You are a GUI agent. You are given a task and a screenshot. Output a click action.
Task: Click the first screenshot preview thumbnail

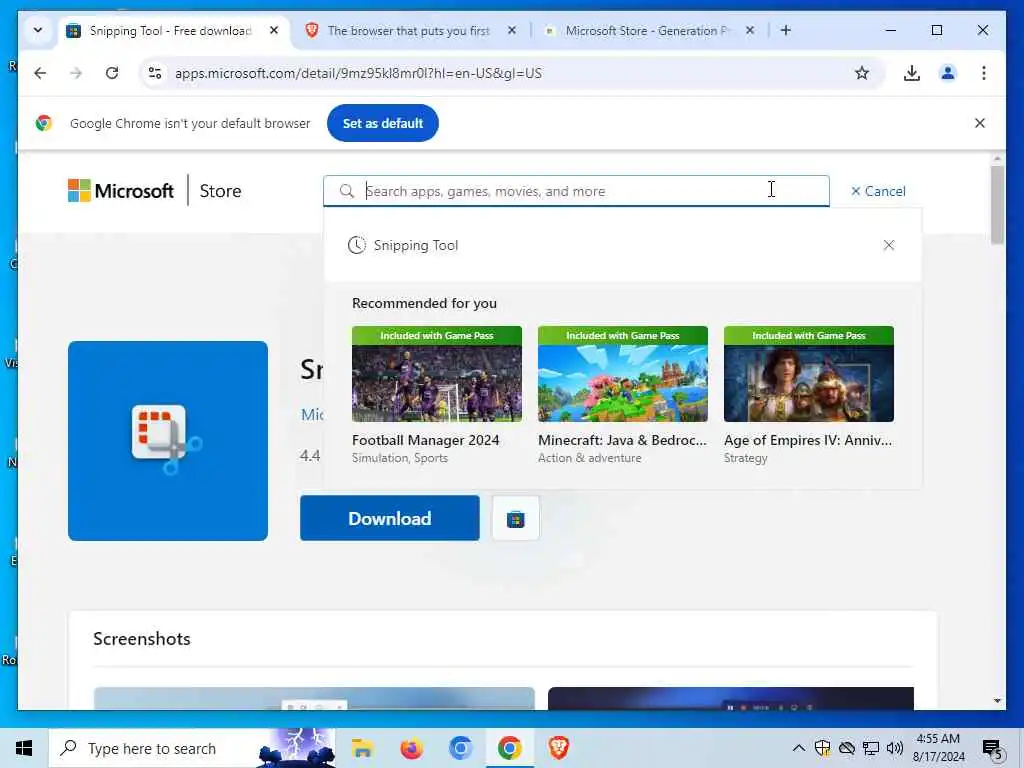pos(314,698)
